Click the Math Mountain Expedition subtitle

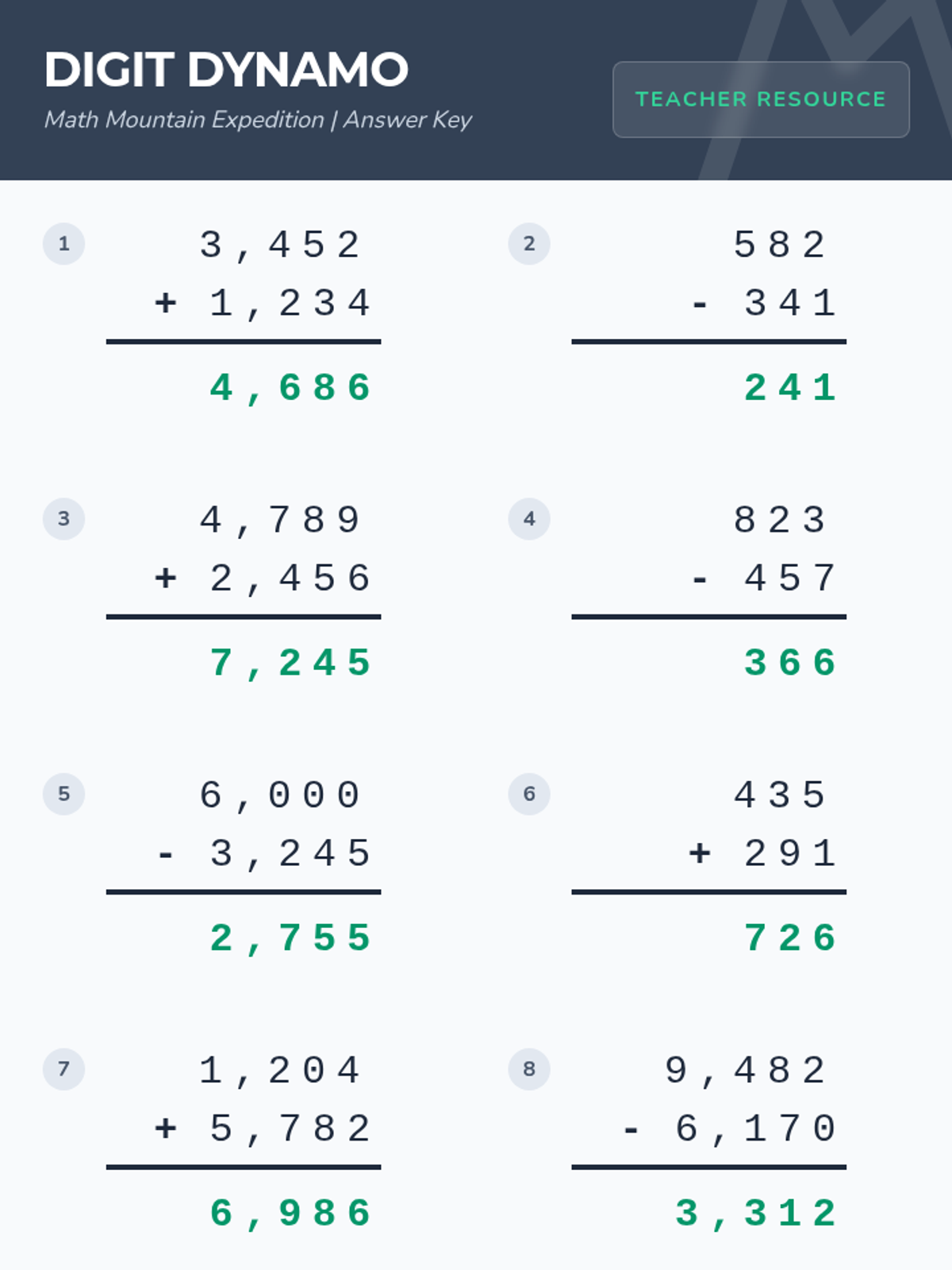[258, 120]
